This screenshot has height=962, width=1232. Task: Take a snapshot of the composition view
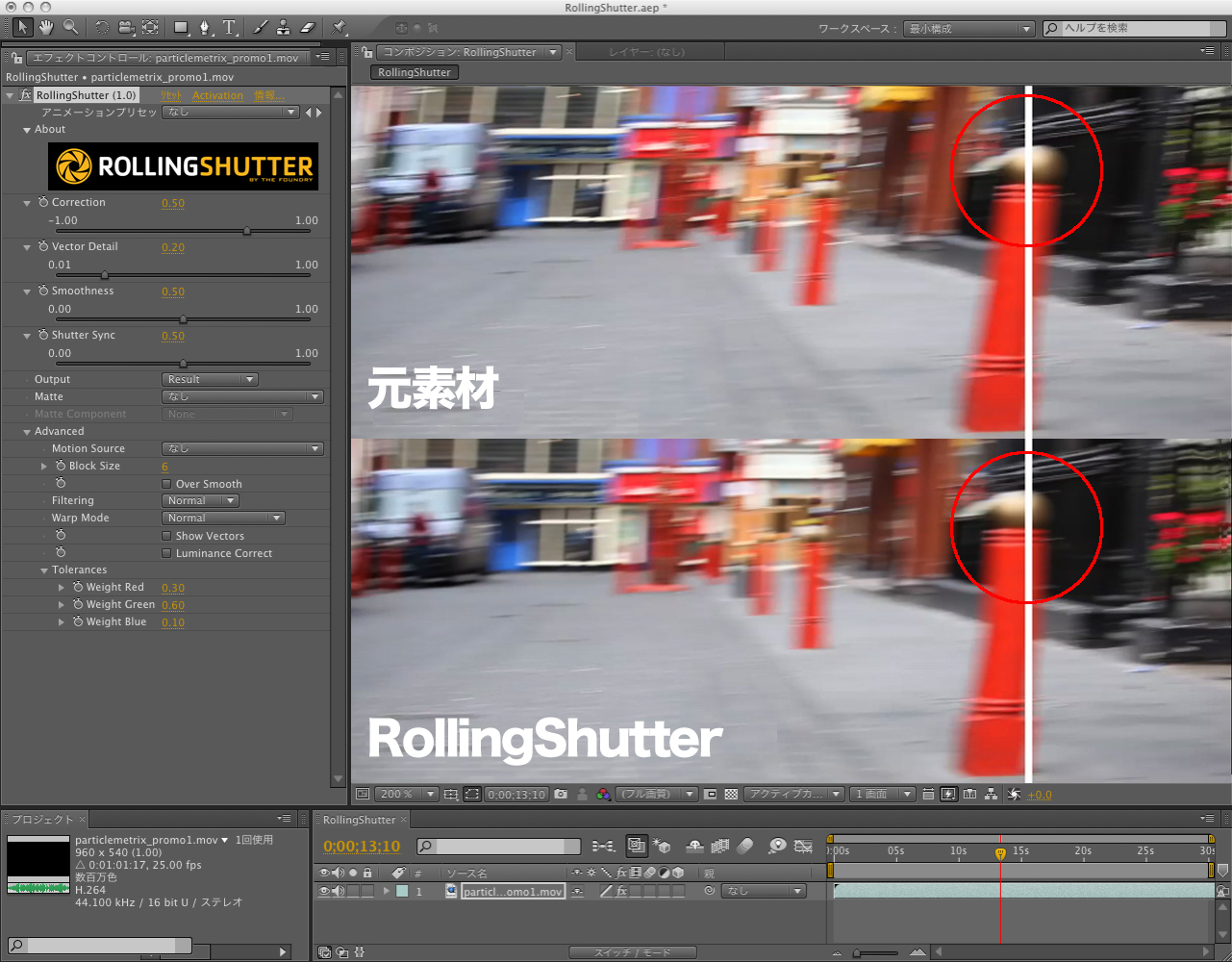click(x=561, y=794)
